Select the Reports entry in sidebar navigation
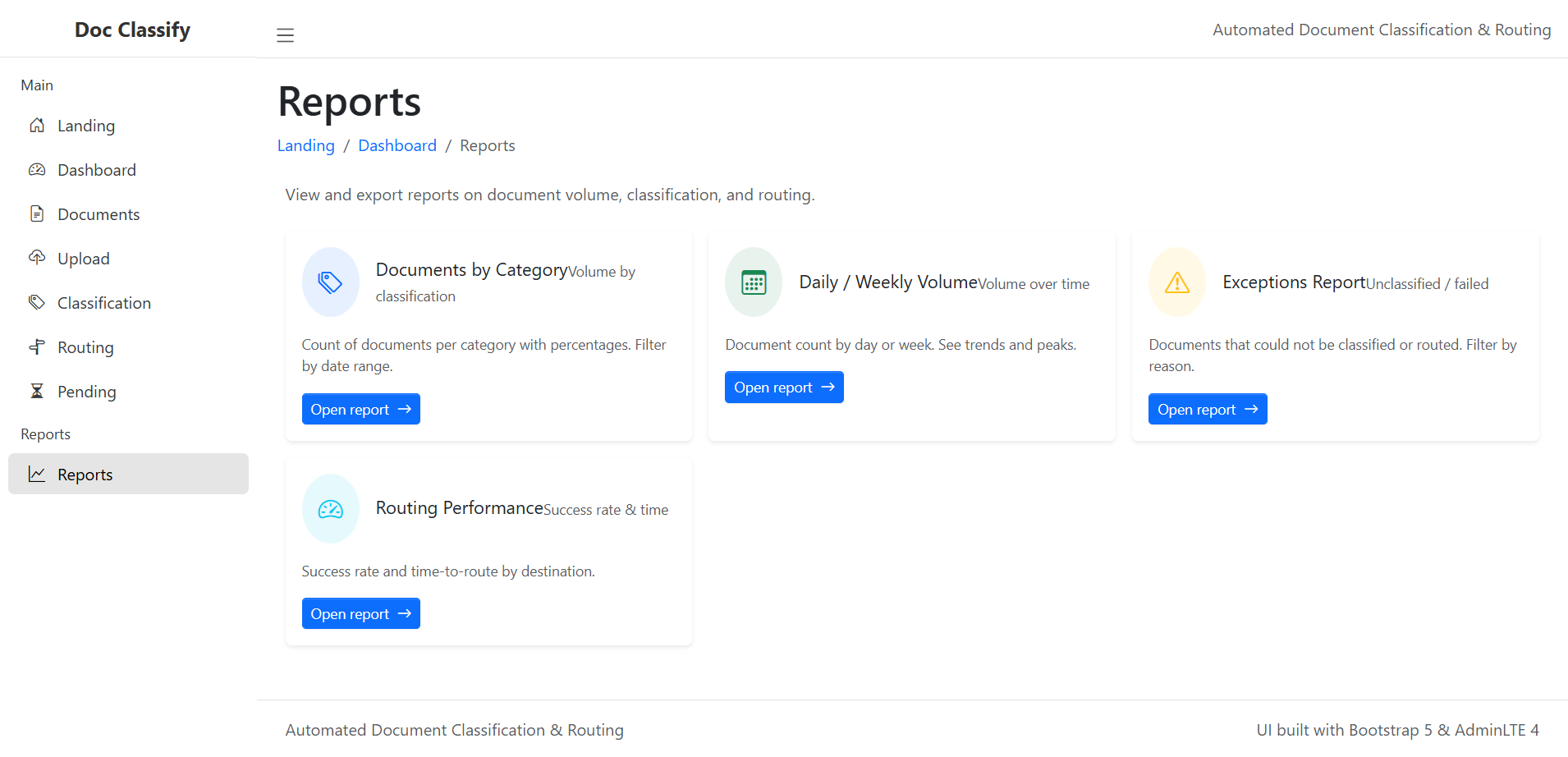This screenshot has width=1568, height=757. [85, 474]
